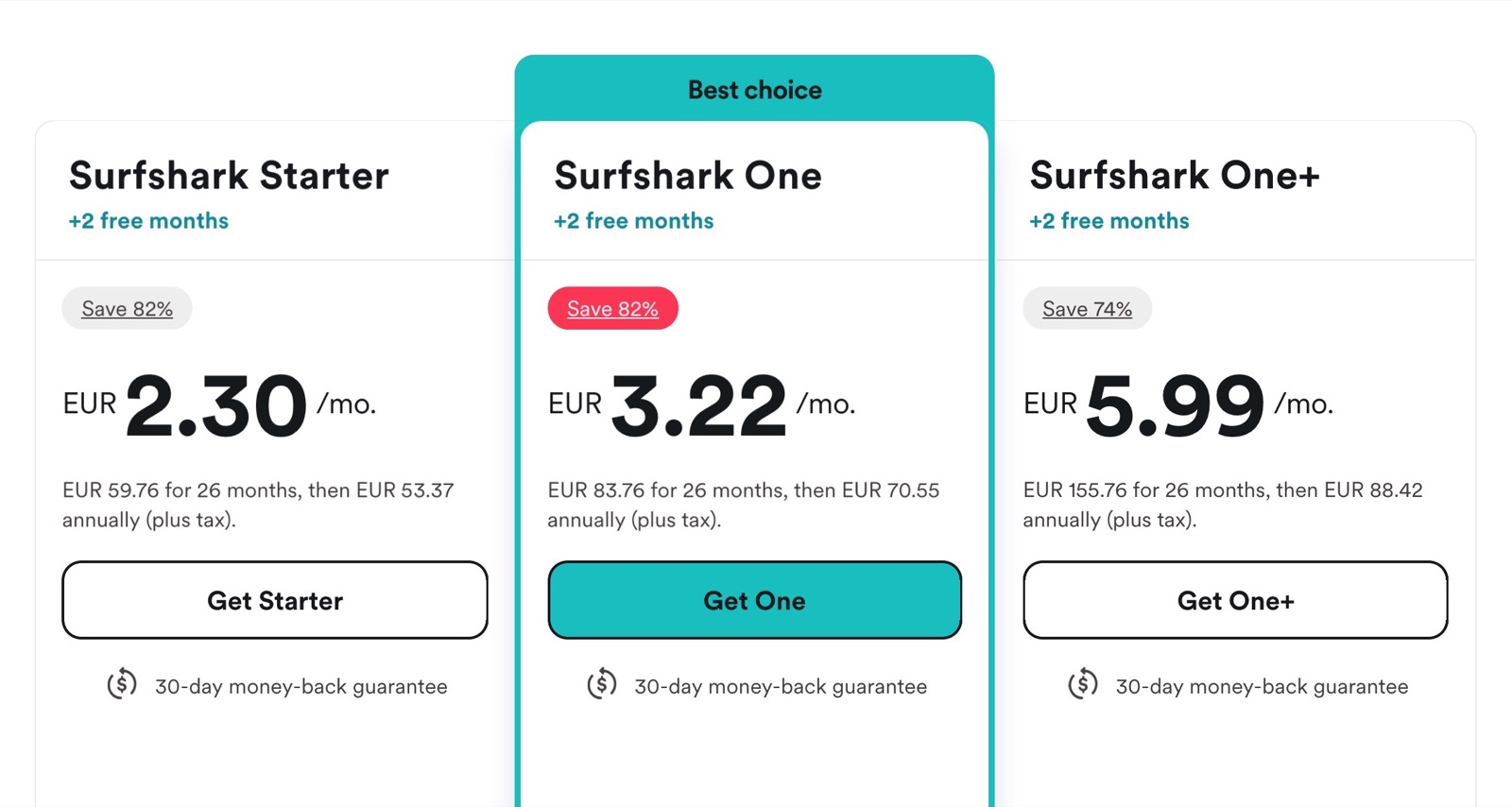Select the Surfshark One plan heading
This screenshot has width=1512, height=807.
[x=688, y=176]
